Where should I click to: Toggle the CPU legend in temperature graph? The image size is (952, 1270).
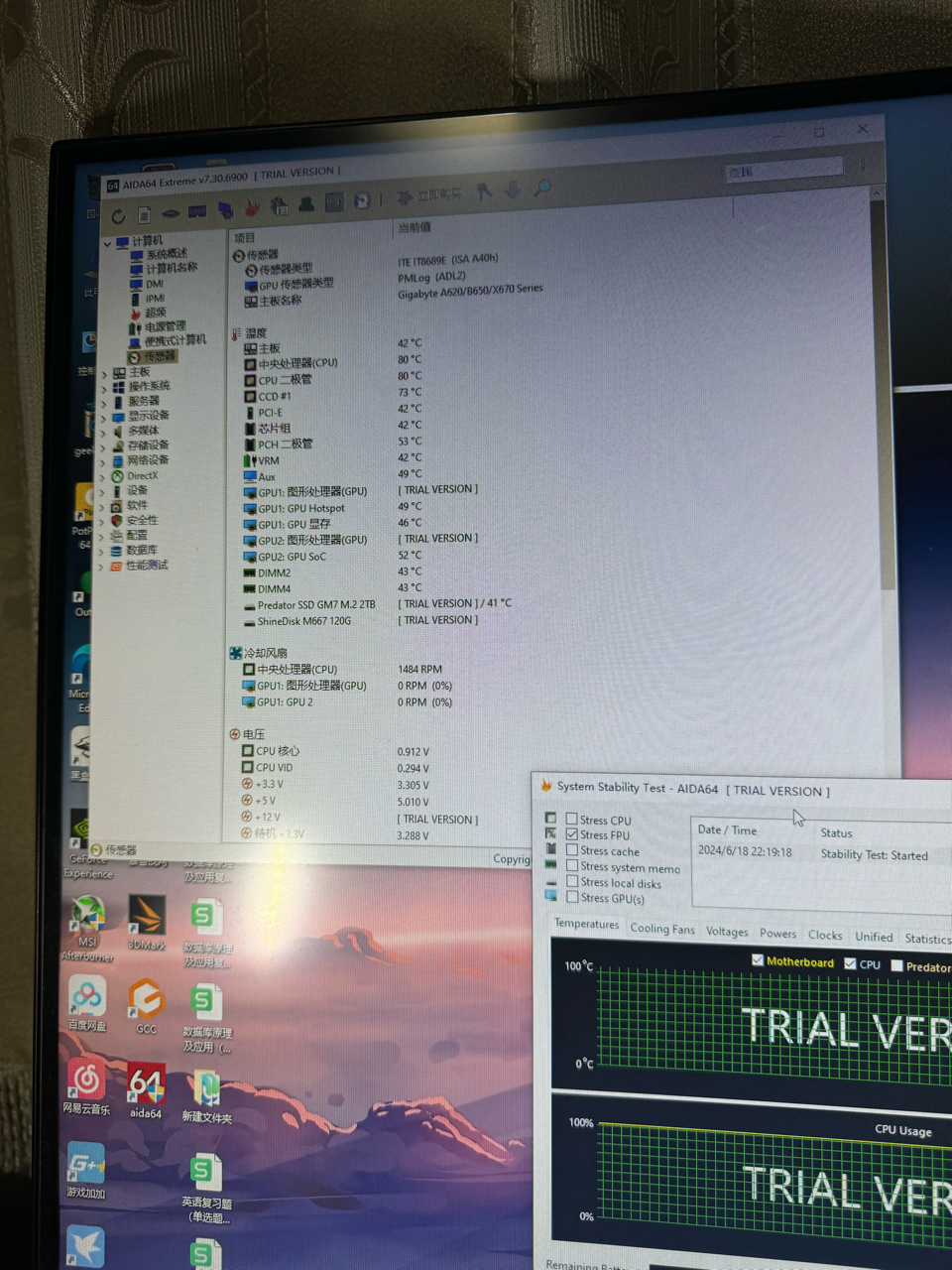coord(850,963)
